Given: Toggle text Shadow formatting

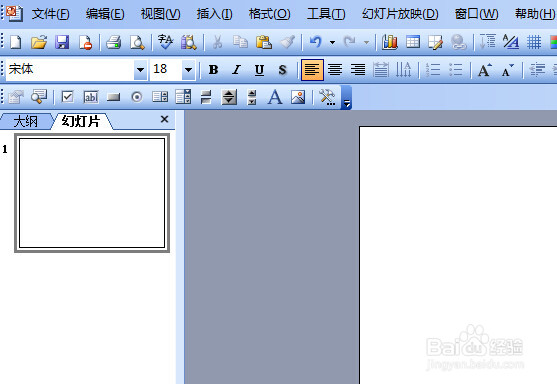Looking at the screenshot, I should pos(282,70).
